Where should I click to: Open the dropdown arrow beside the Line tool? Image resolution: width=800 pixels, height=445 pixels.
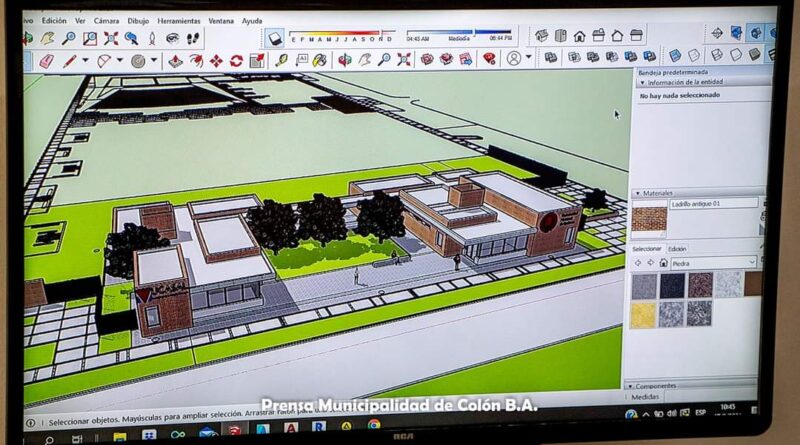(x=85, y=61)
